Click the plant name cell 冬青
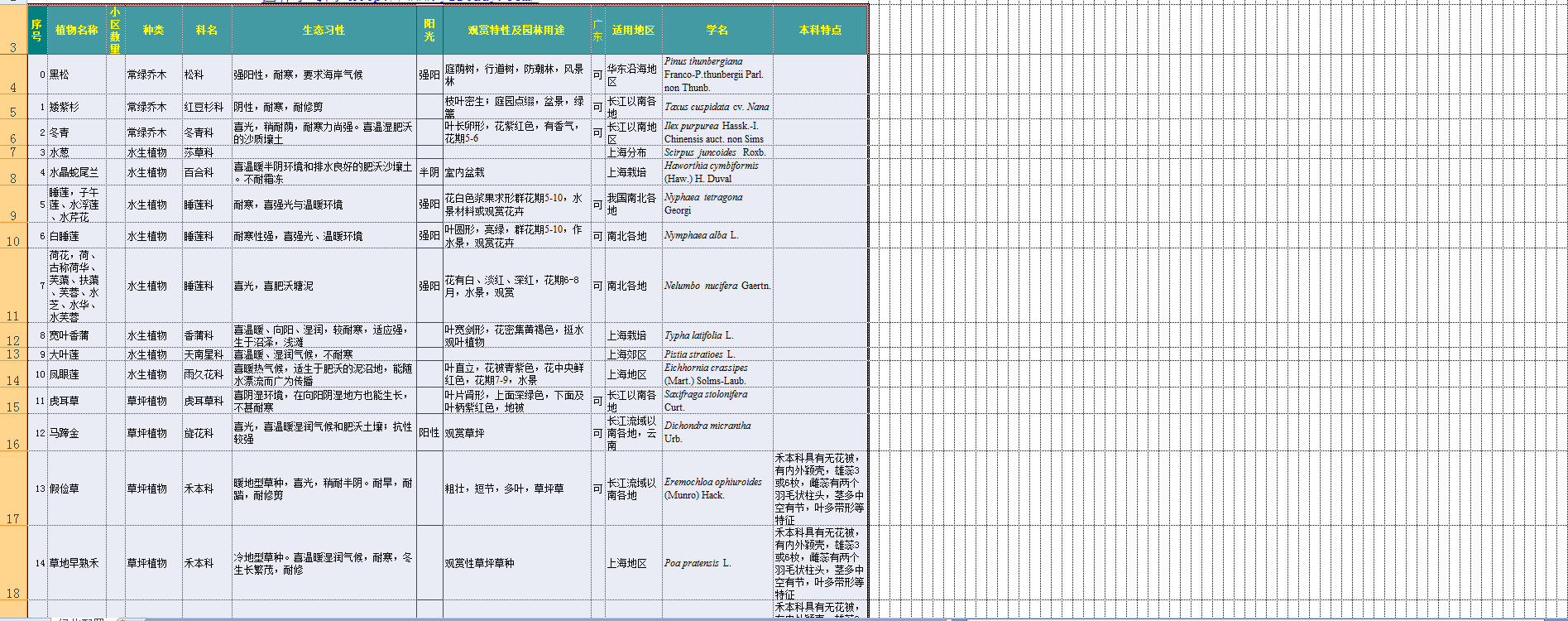Viewport: 1568px width, 621px height. (x=77, y=132)
